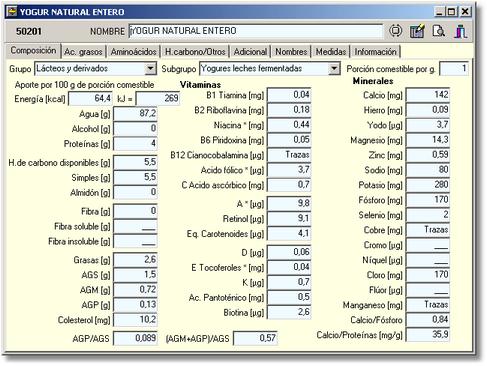This screenshot has width=487, height=366.
Task: Switch to the Composición tab
Action: [x=33, y=51]
